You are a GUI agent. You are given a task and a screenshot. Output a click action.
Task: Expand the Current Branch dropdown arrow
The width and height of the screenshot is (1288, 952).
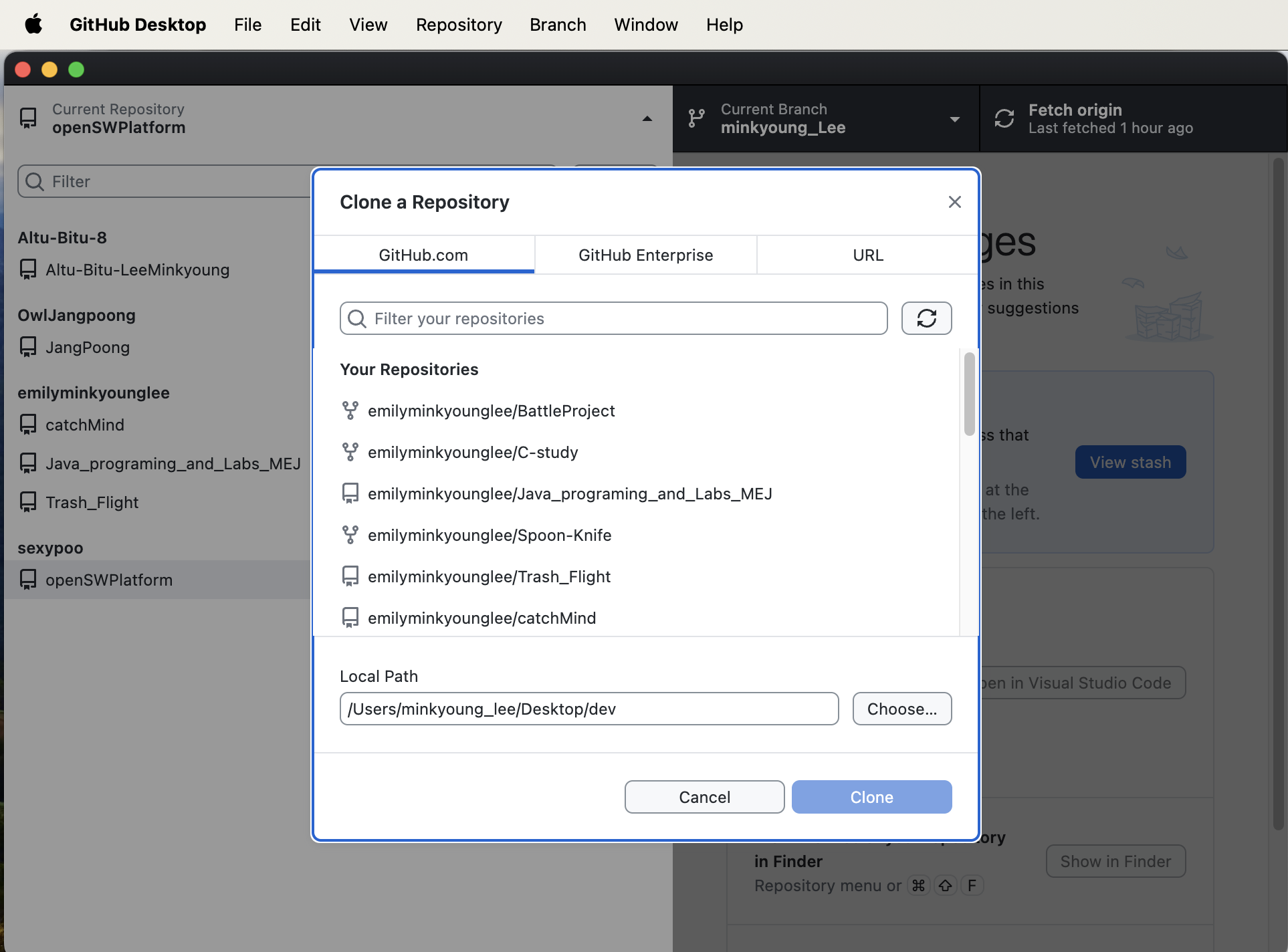click(954, 119)
